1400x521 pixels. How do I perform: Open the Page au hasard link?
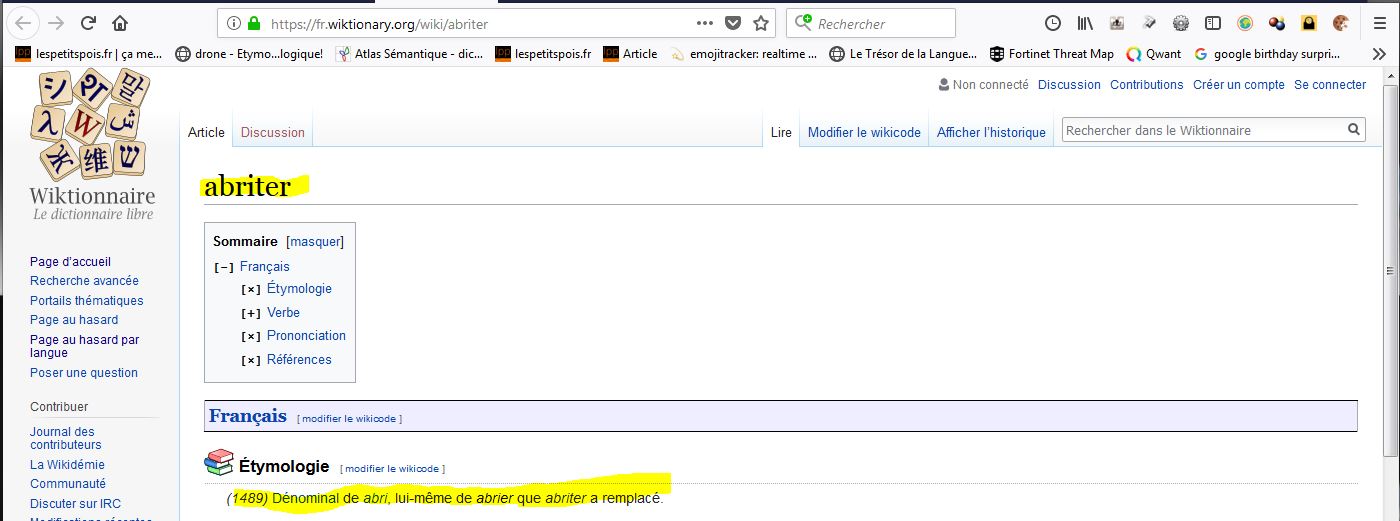(x=74, y=320)
